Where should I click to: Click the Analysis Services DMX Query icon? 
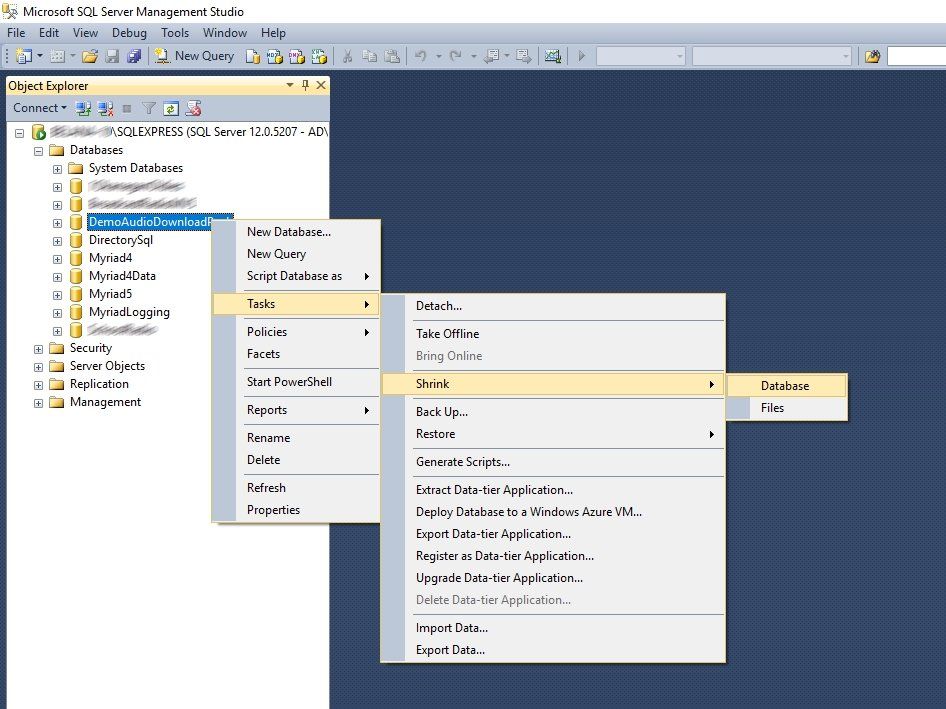297,56
